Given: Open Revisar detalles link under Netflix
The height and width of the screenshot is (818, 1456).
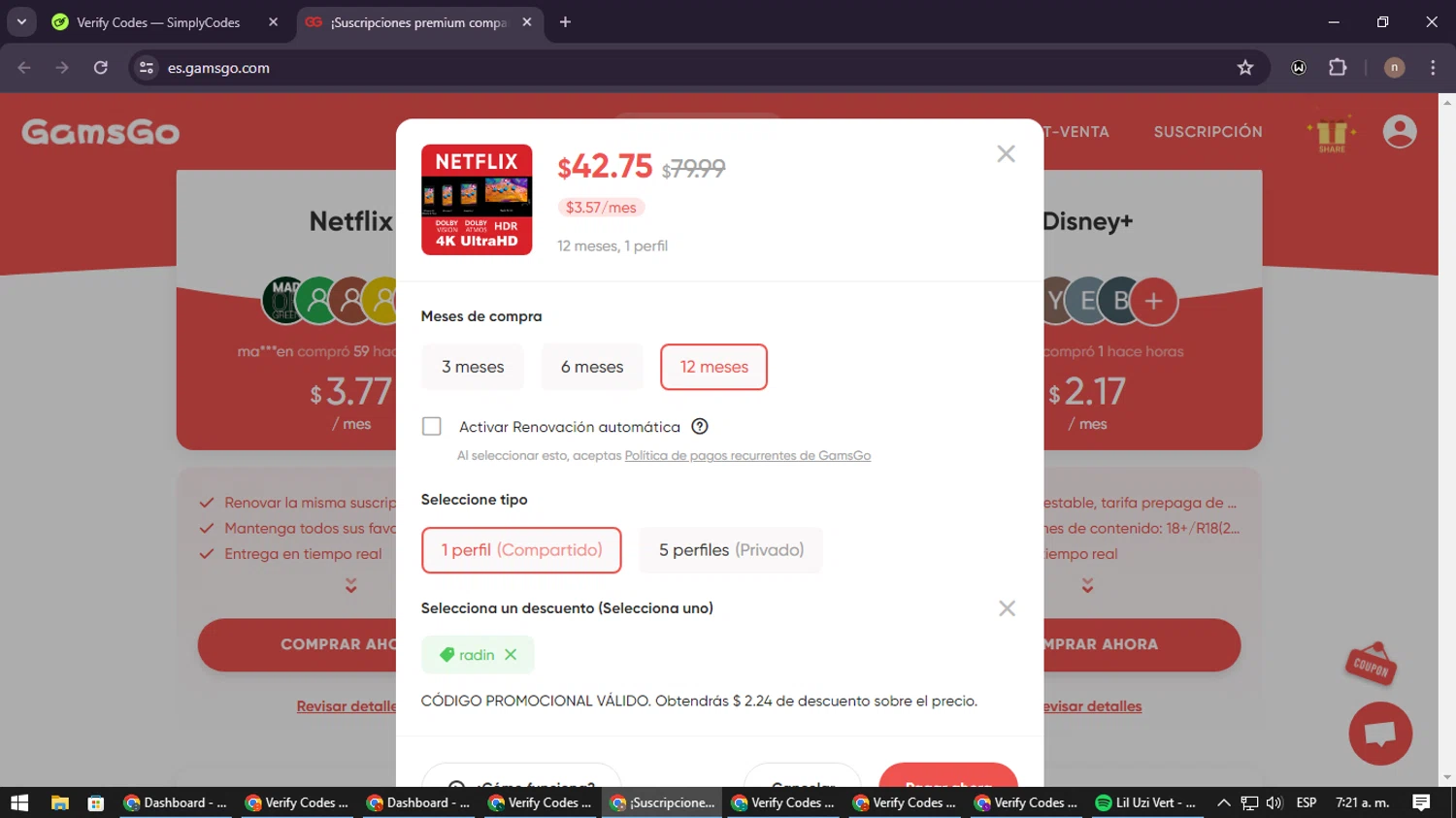Looking at the screenshot, I should [347, 706].
